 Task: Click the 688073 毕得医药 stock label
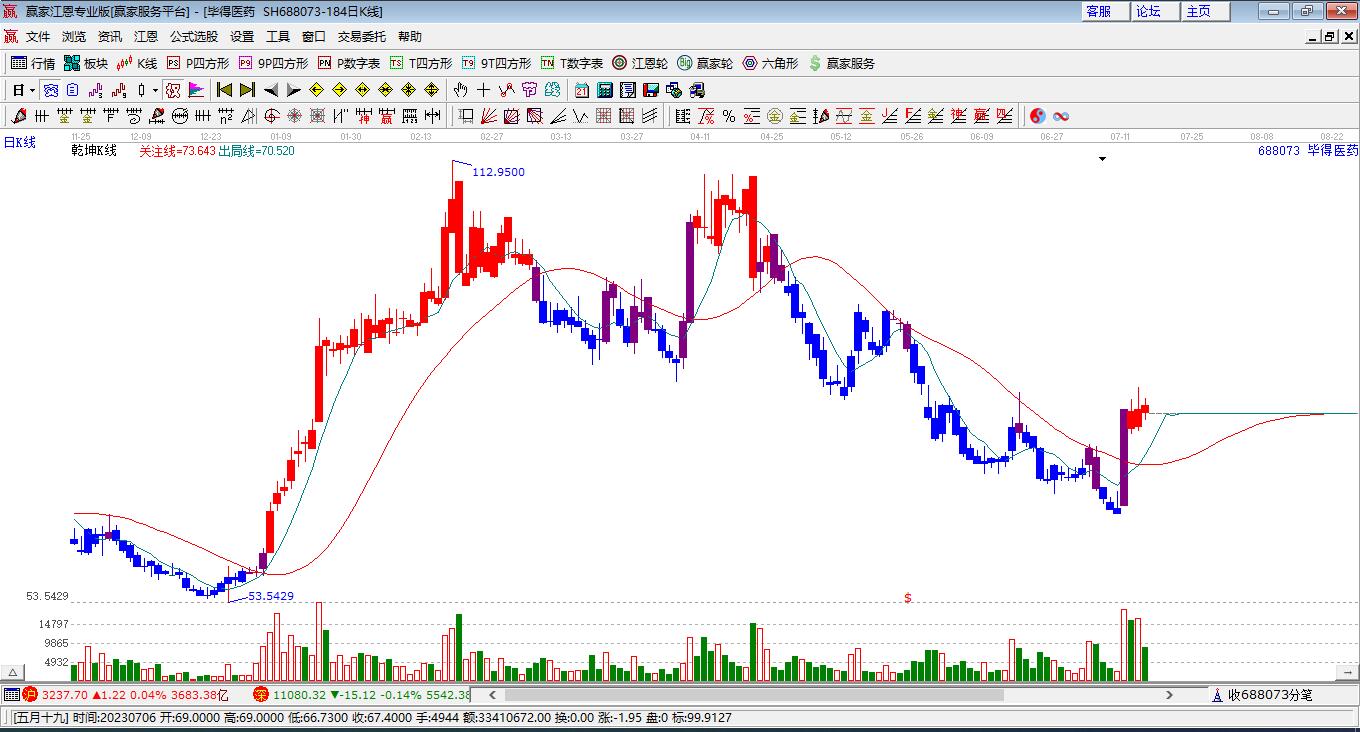point(1308,151)
